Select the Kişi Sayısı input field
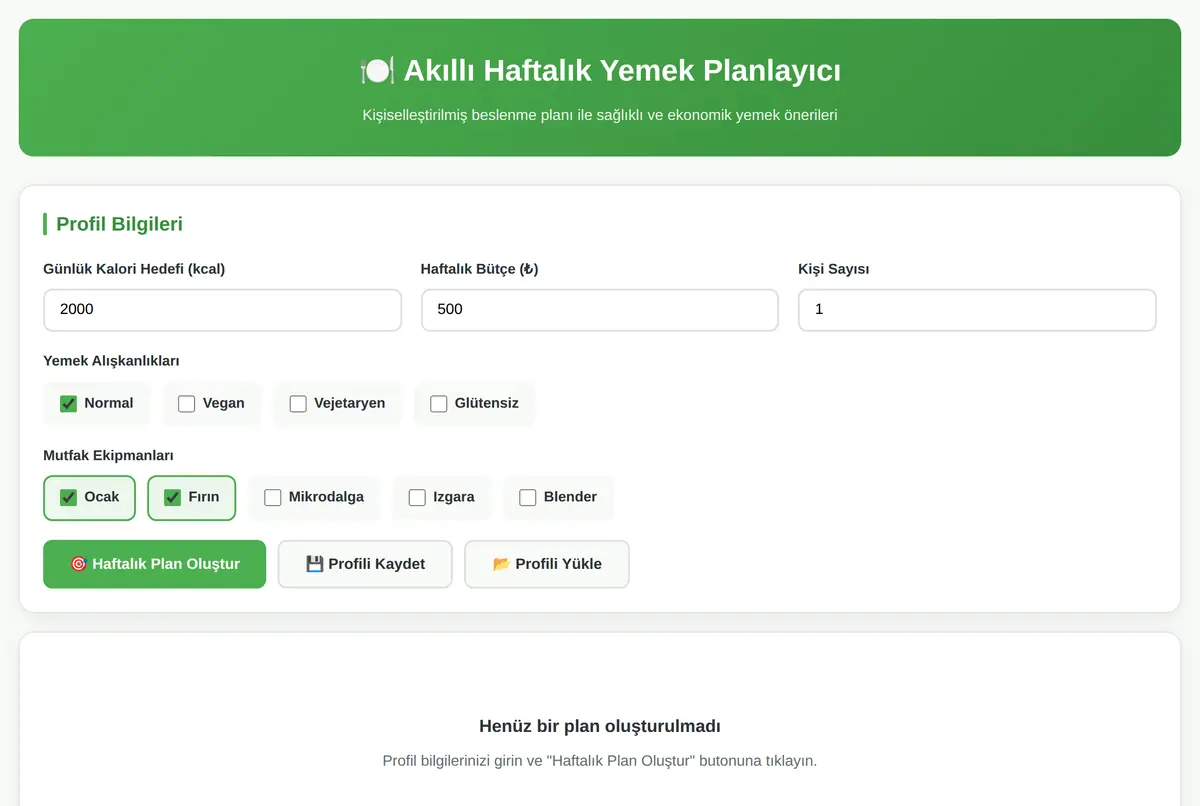The width and height of the screenshot is (1200, 806). pyautogui.click(x=977, y=310)
